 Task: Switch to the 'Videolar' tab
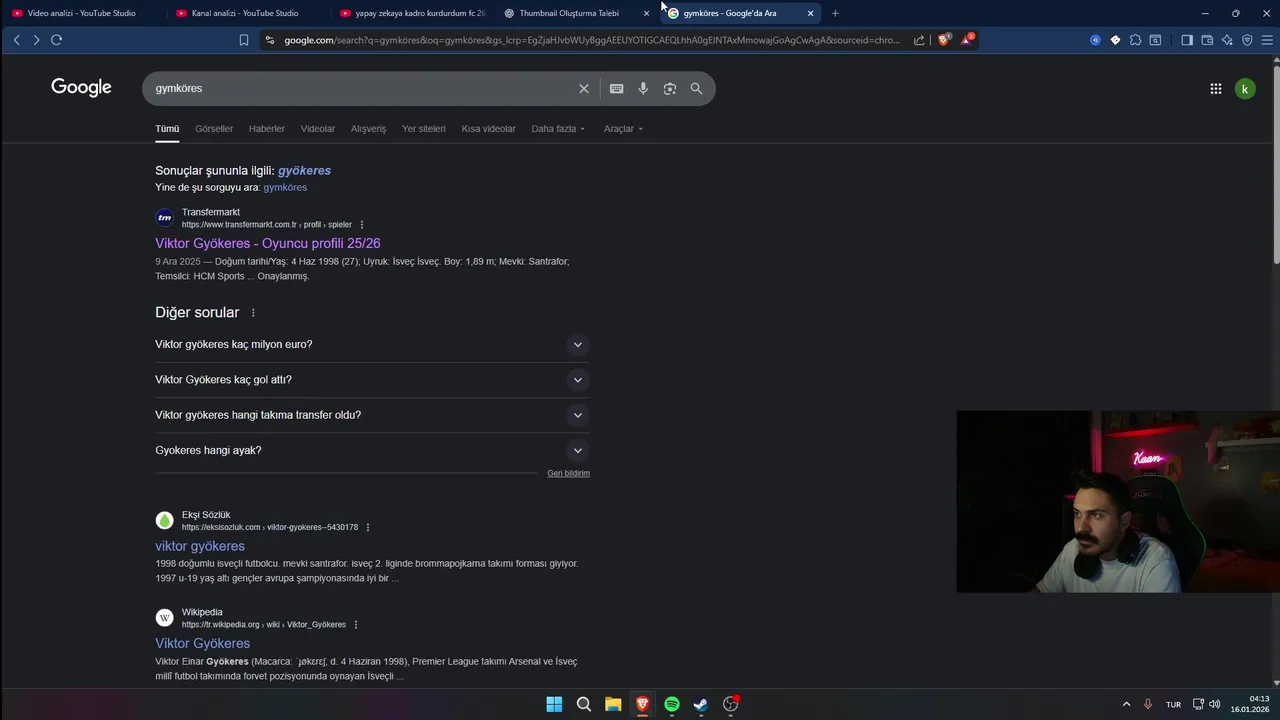point(318,129)
